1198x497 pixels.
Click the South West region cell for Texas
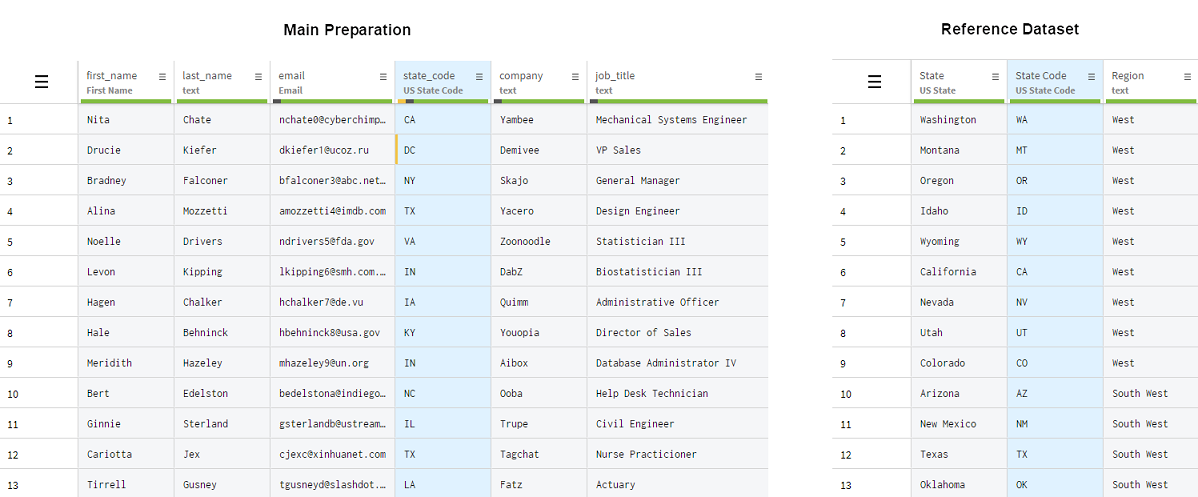(1140, 454)
